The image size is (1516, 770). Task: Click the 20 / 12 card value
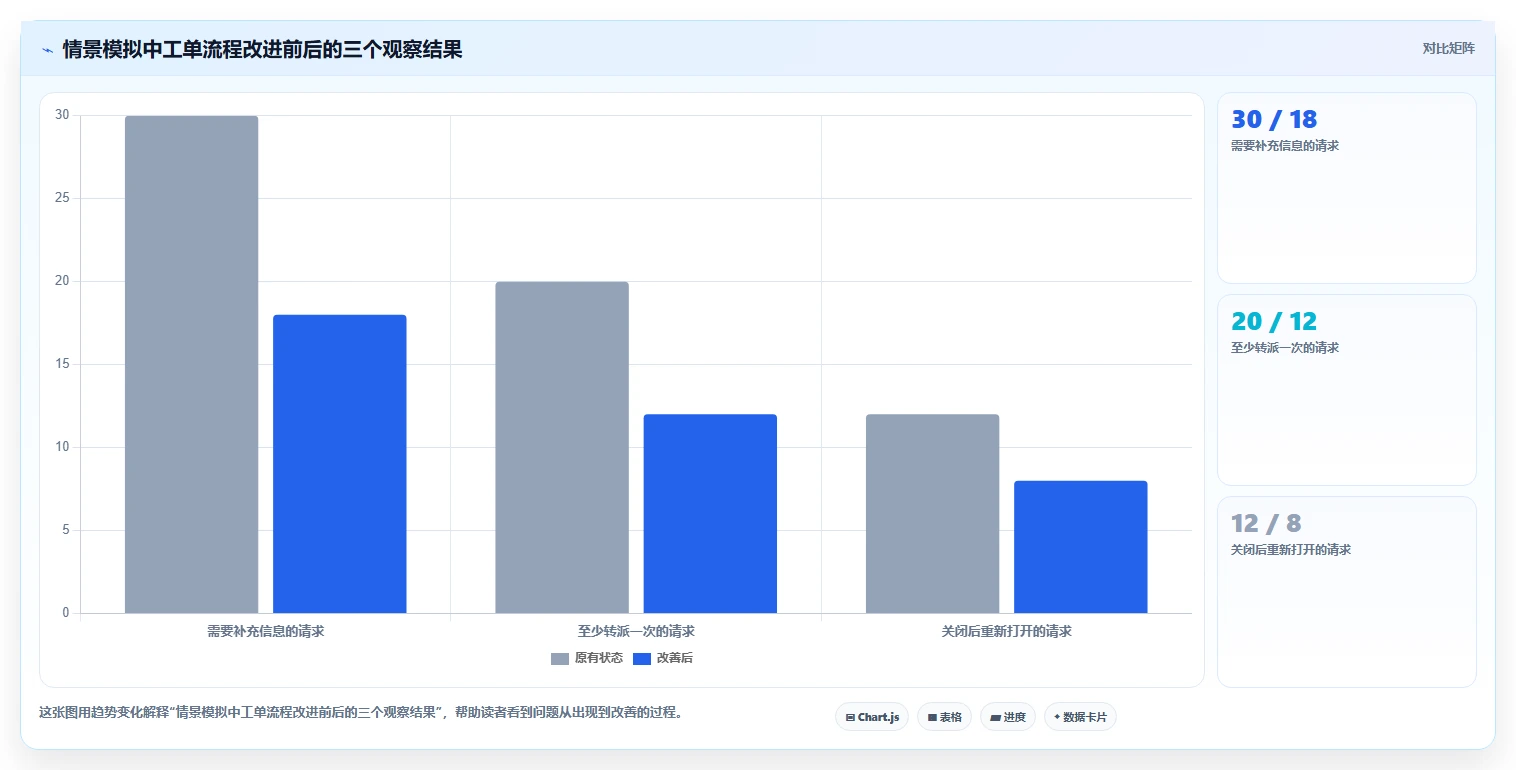(1274, 321)
